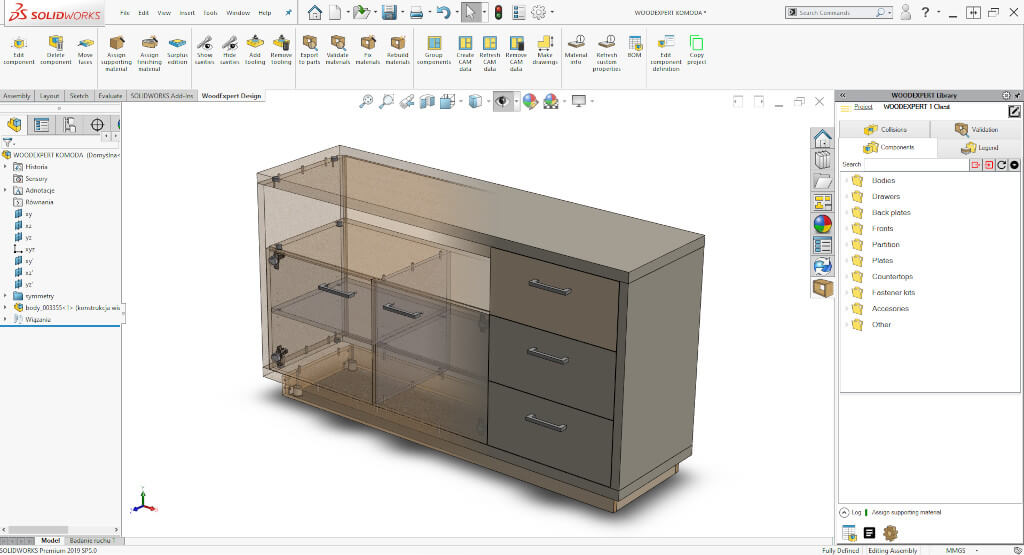
Task: Click Rebuild materials
Action: (397, 50)
